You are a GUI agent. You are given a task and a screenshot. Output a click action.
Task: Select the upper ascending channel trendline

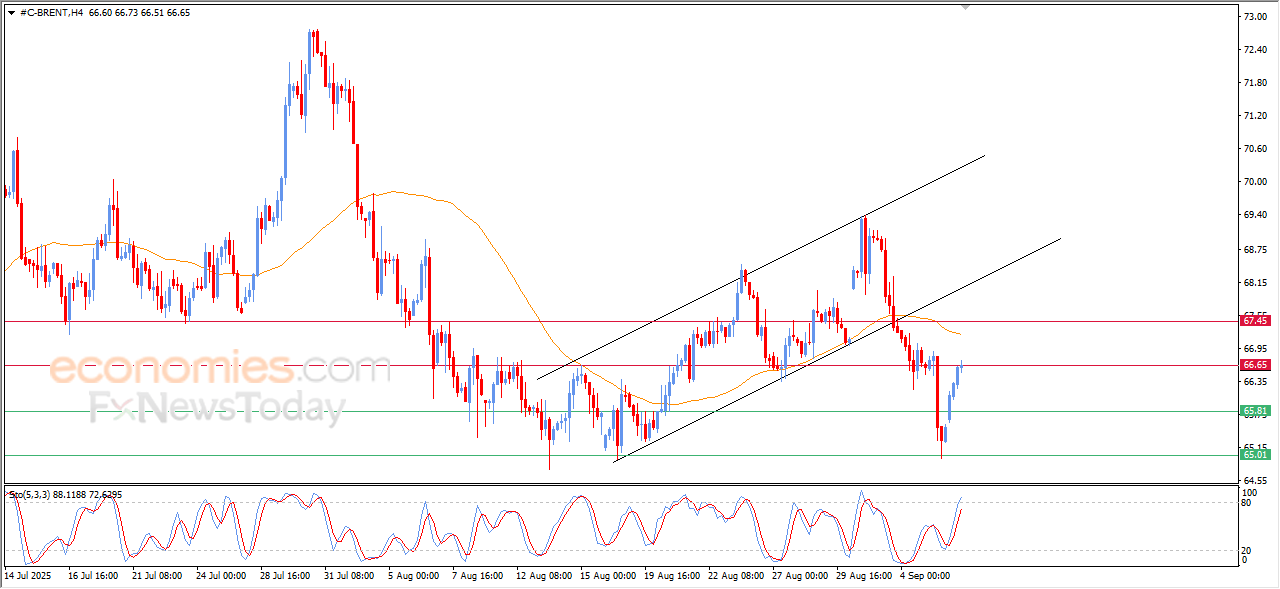(x=760, y=268)
